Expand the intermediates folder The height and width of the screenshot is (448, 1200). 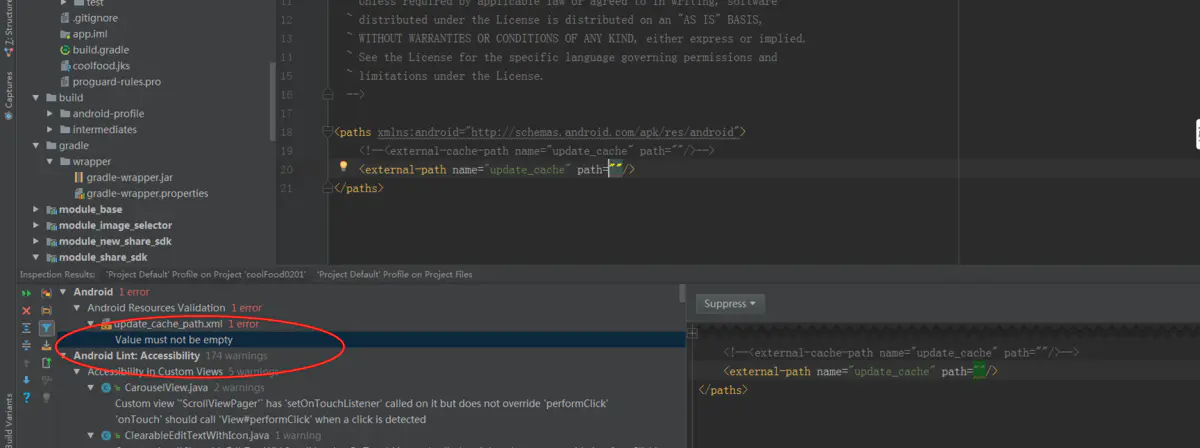[51, 130]
